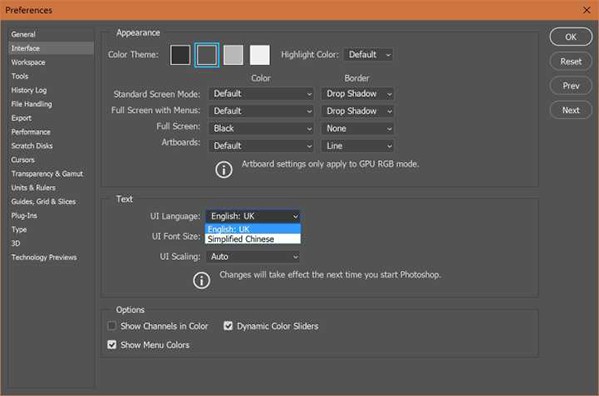Viewport: 599px width, 396px height.
Task: Click the restart notice info icon
Action: coord(201,281)
